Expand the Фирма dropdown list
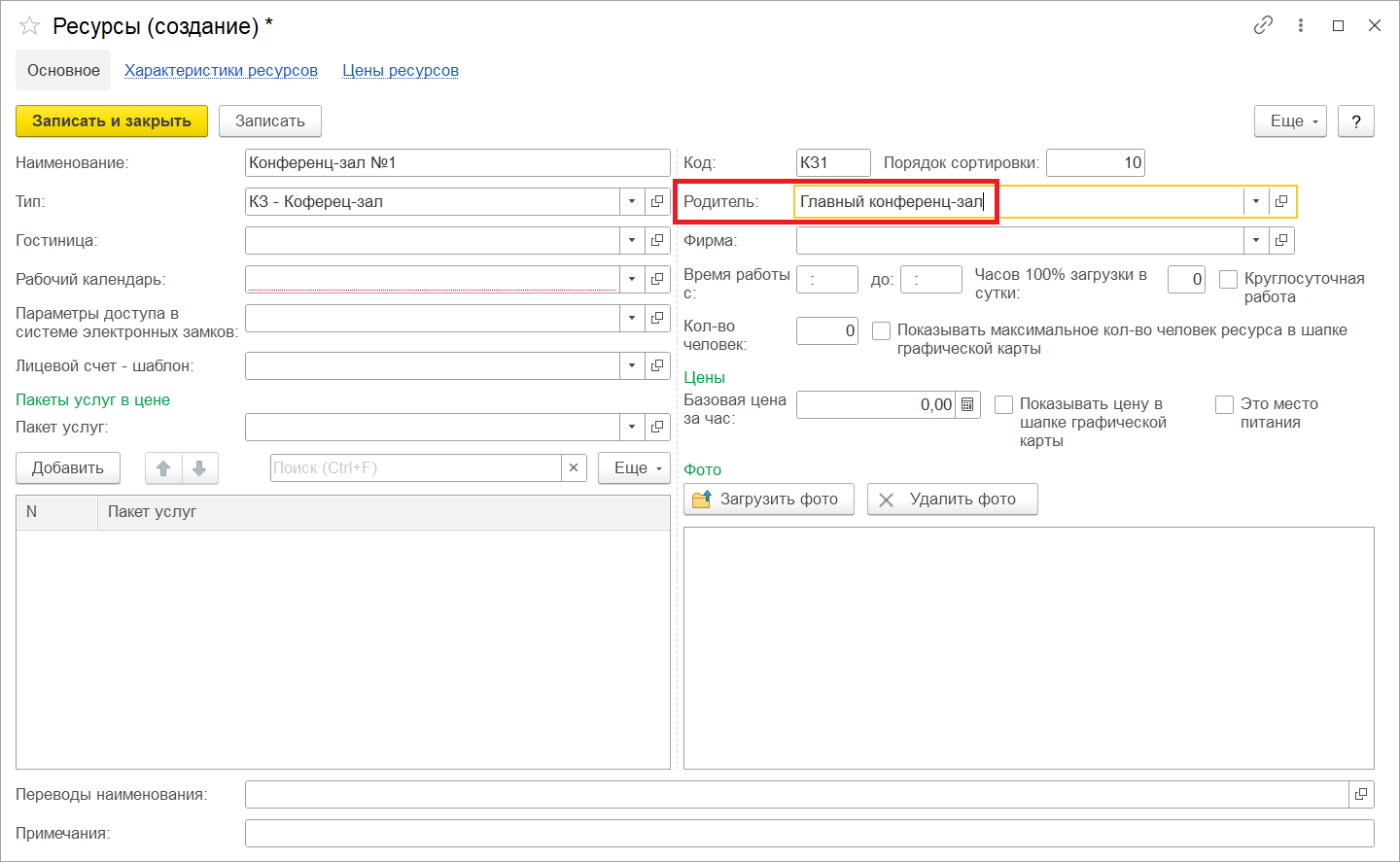The height and width of the screenshot is (862, 1400). pos(1256,240)
